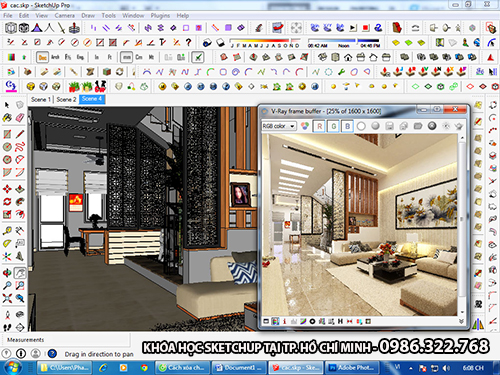
Task: Choose the pink Eraser tool
Action: [20, 118]
